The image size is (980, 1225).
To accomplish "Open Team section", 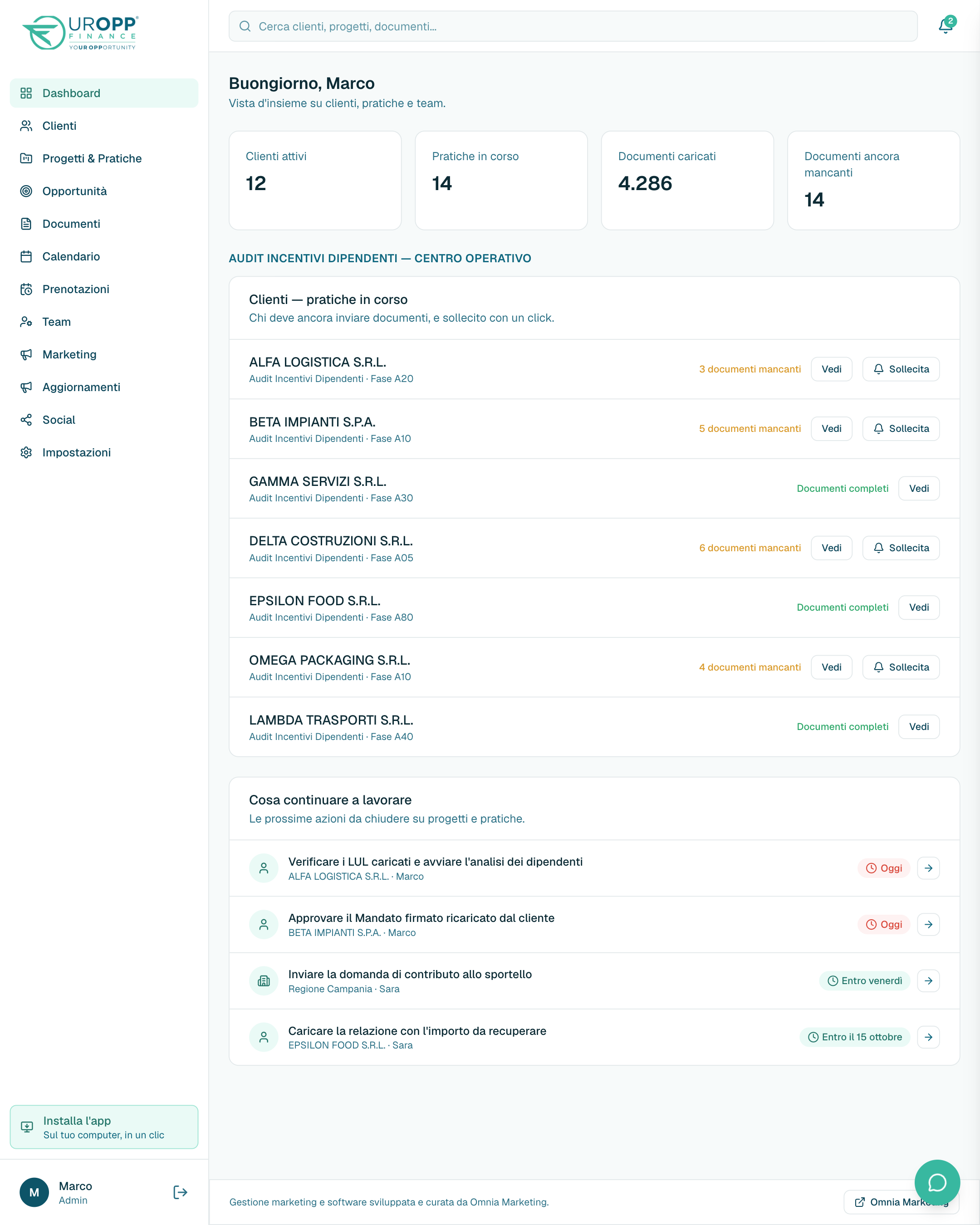I will 104,322.
